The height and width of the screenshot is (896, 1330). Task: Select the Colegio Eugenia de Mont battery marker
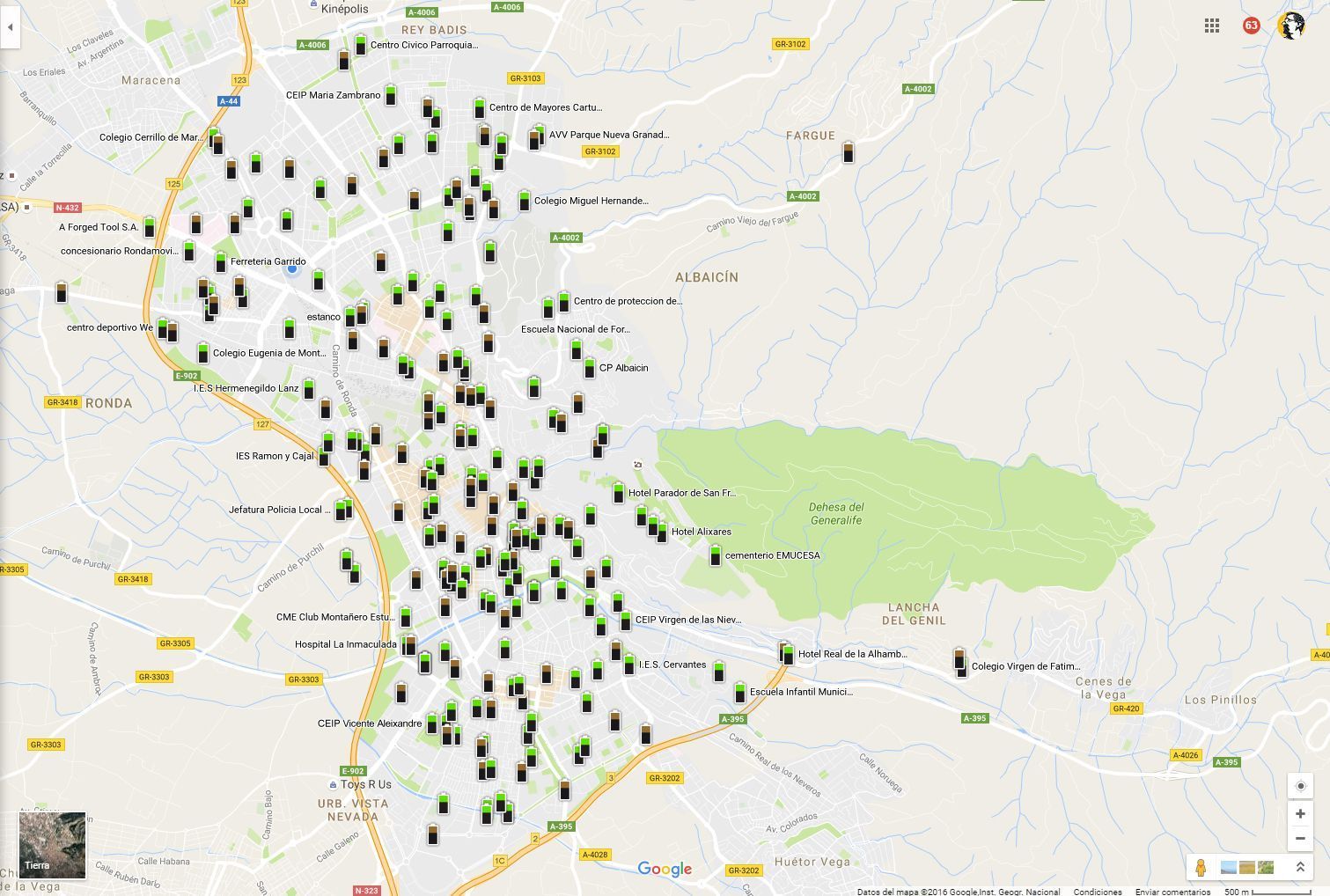pos(203,353)
